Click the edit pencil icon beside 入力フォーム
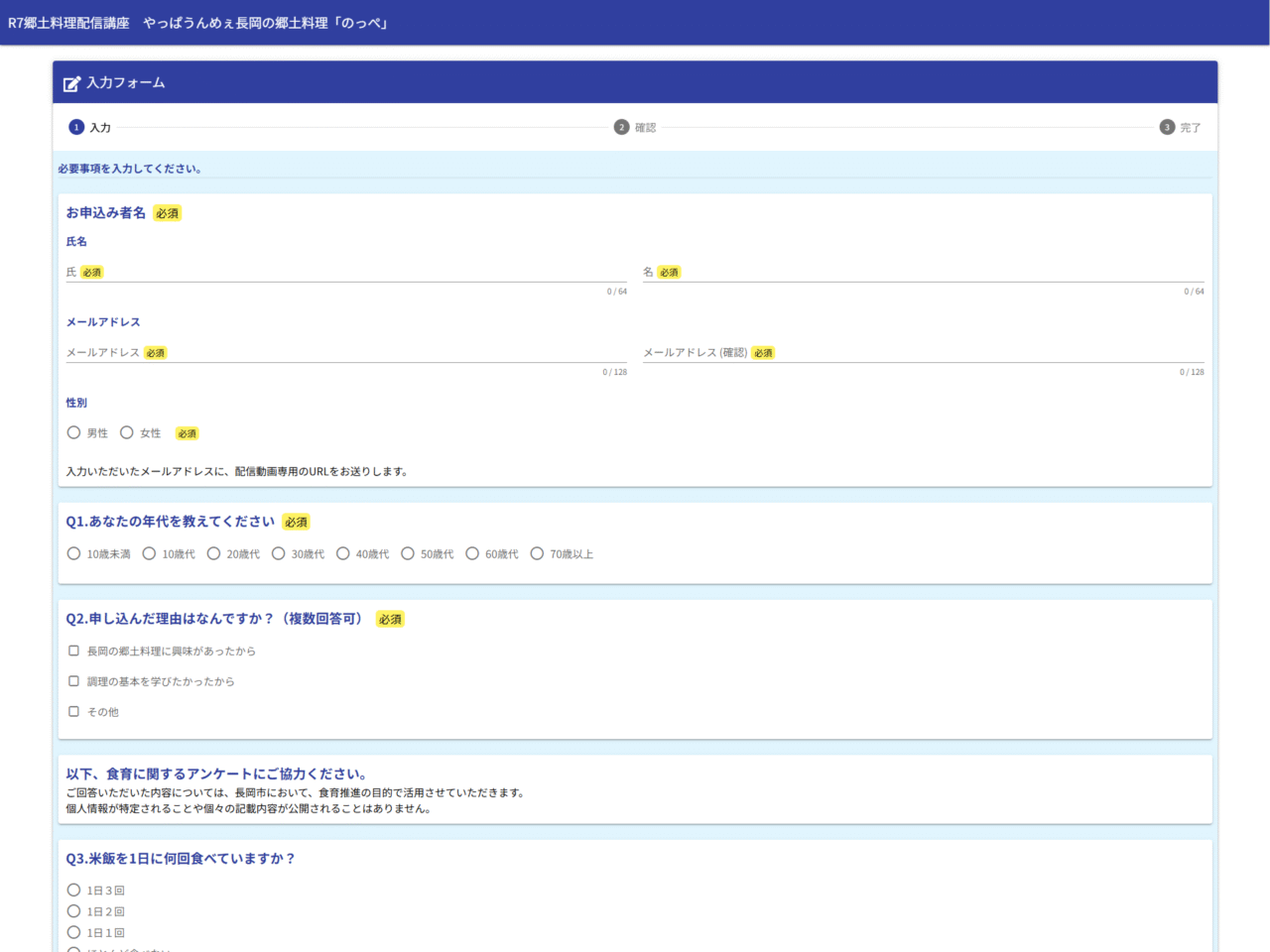Viewport: 1270px width, 952px height. 71,83
